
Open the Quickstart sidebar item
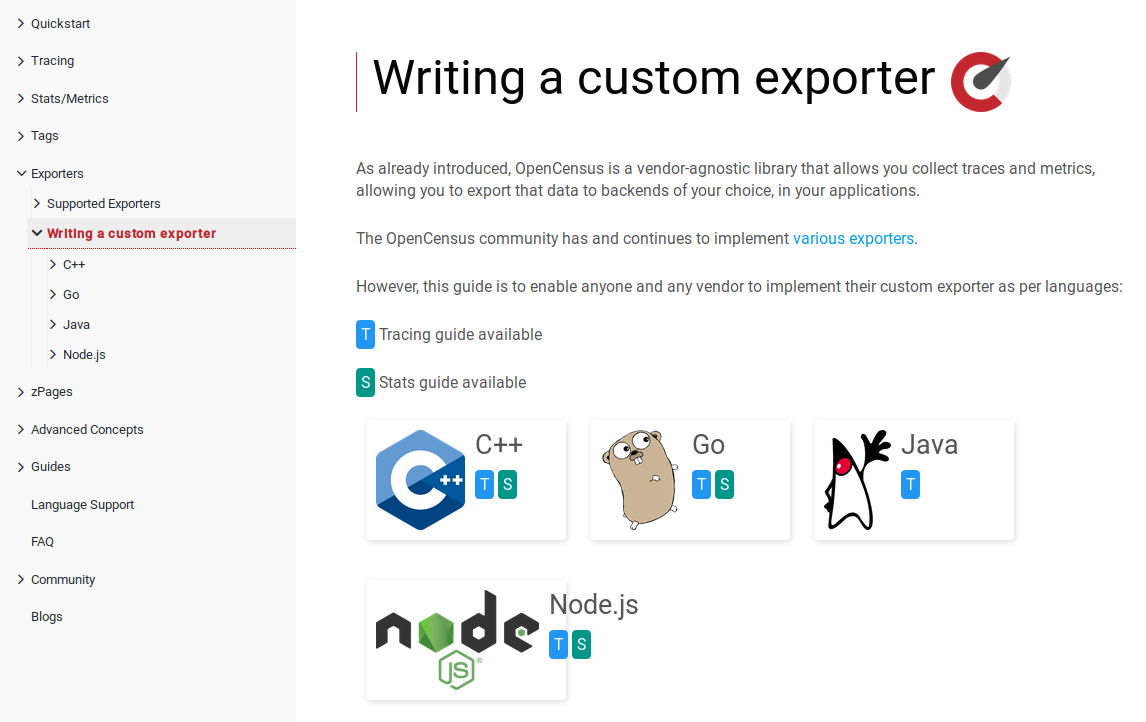pyautogui.click(x=61, y=23)
